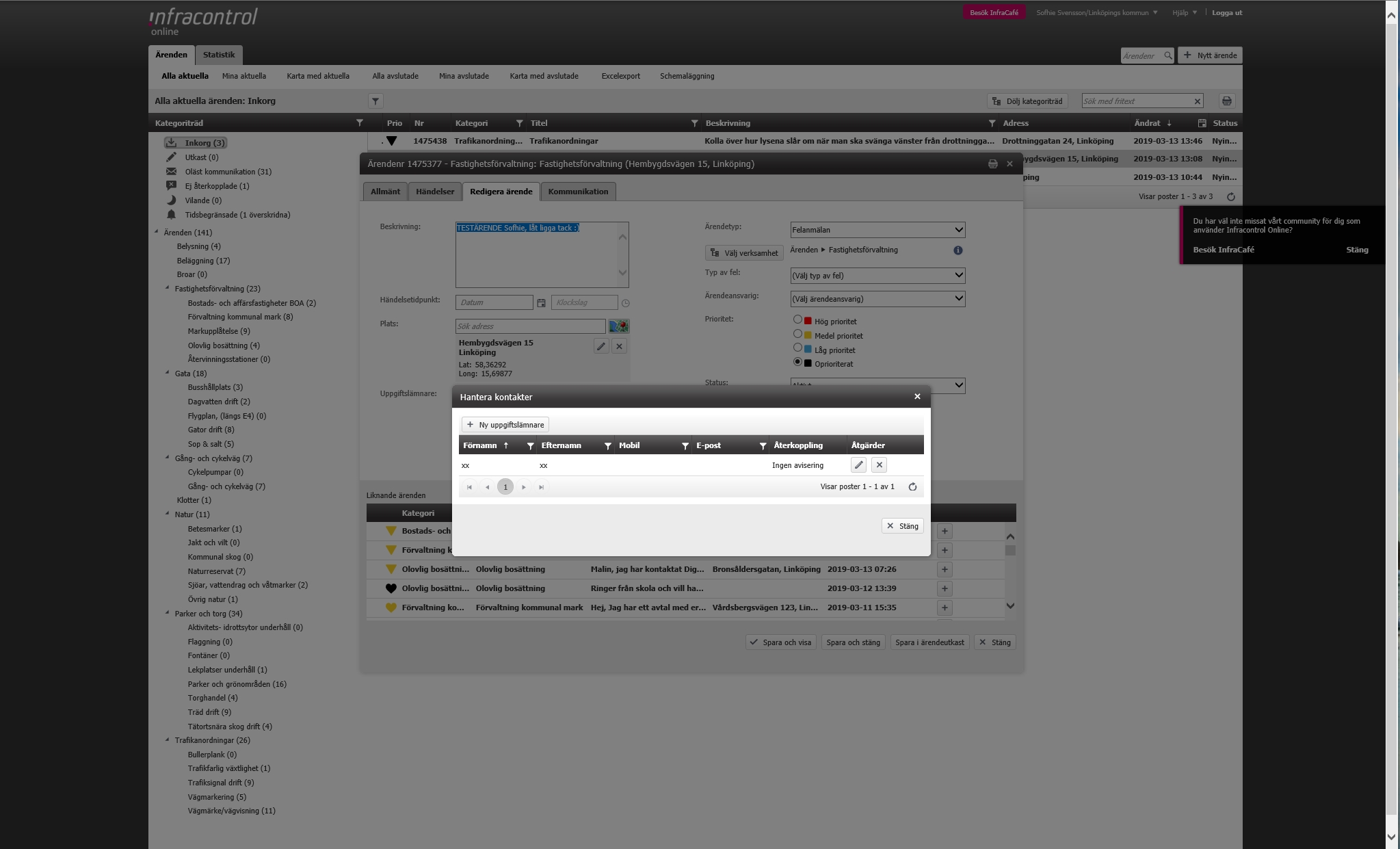Viewport: 1400px width, 849px height.
Task: Click the pencil edit icon for contact xx
Action: (858, 465)
